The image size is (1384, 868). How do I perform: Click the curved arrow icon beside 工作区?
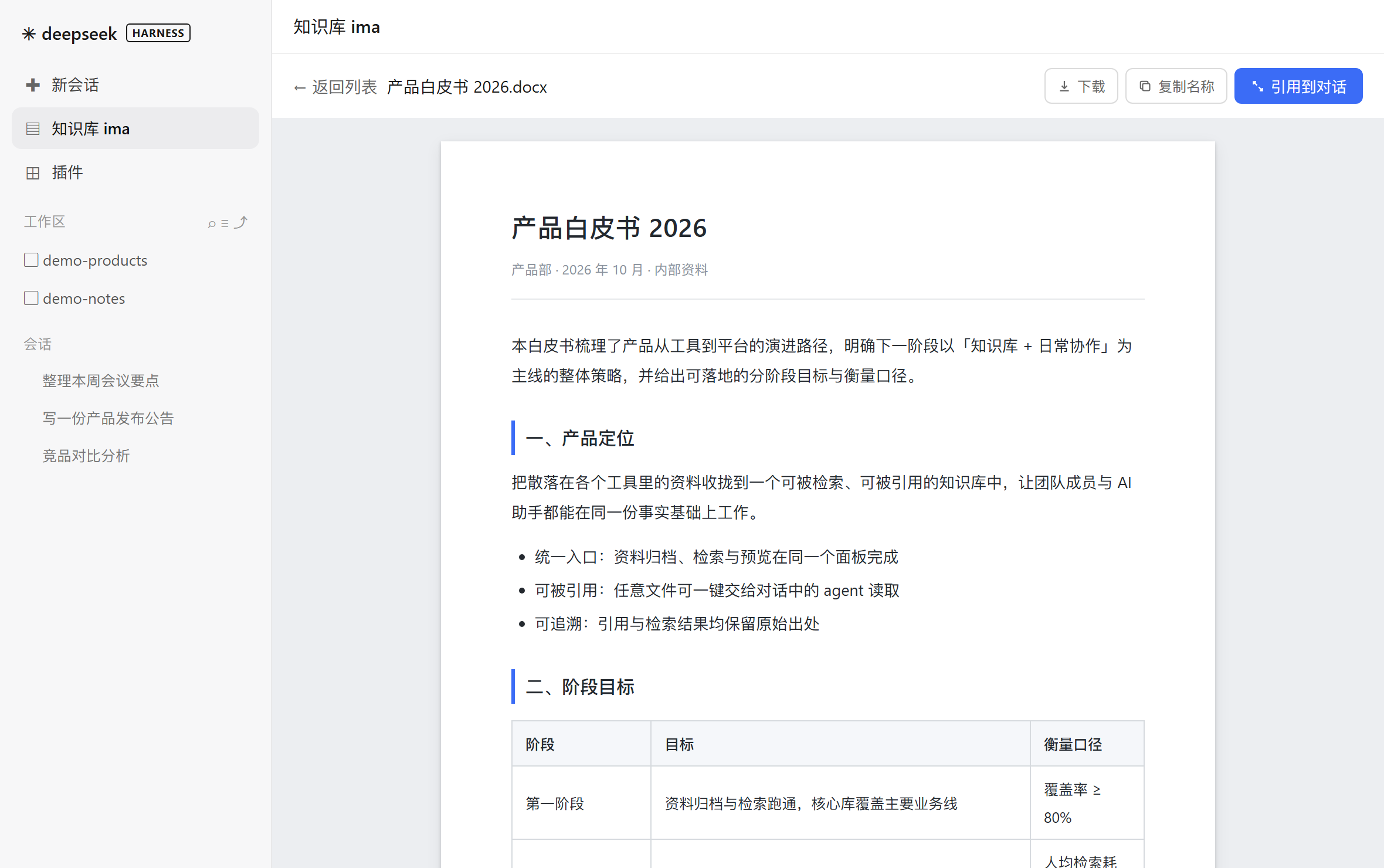click(x=241, y=222)
